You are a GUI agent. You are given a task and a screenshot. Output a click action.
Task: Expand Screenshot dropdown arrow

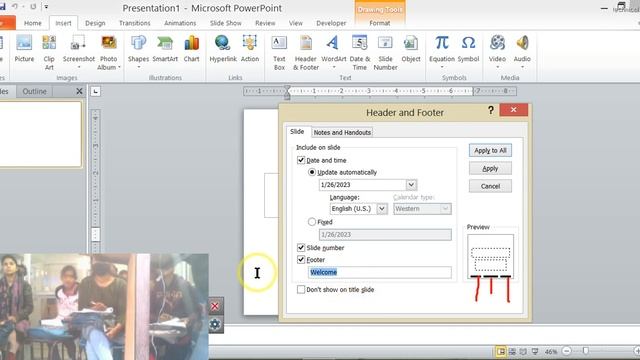(x=78, y=67)
